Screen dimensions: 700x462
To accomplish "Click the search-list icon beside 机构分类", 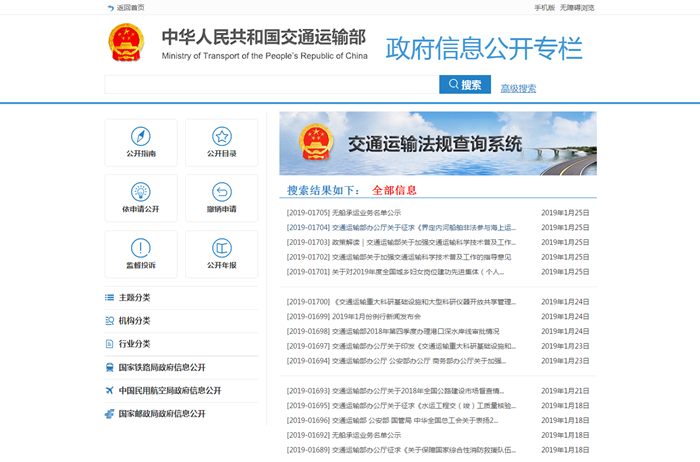I will pos(109,320).
